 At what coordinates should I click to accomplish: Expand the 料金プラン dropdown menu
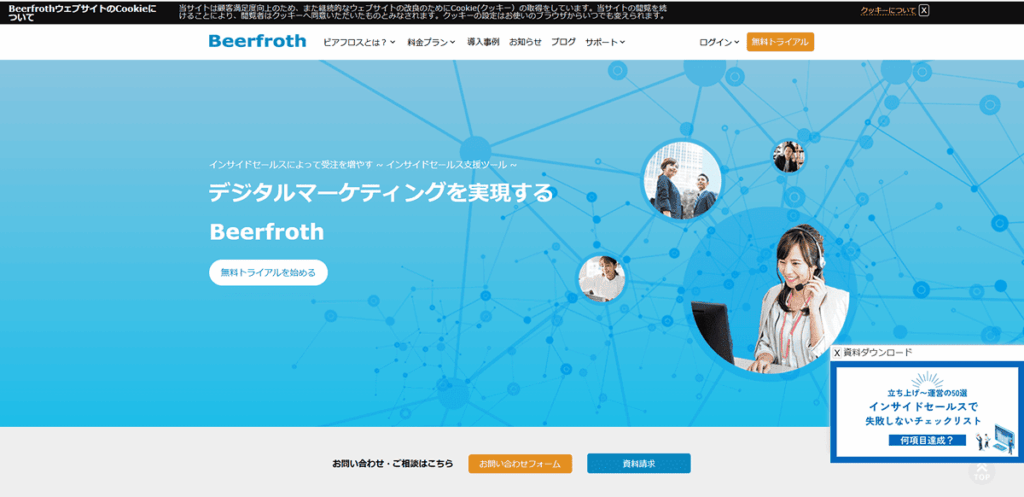pos(431,42)
